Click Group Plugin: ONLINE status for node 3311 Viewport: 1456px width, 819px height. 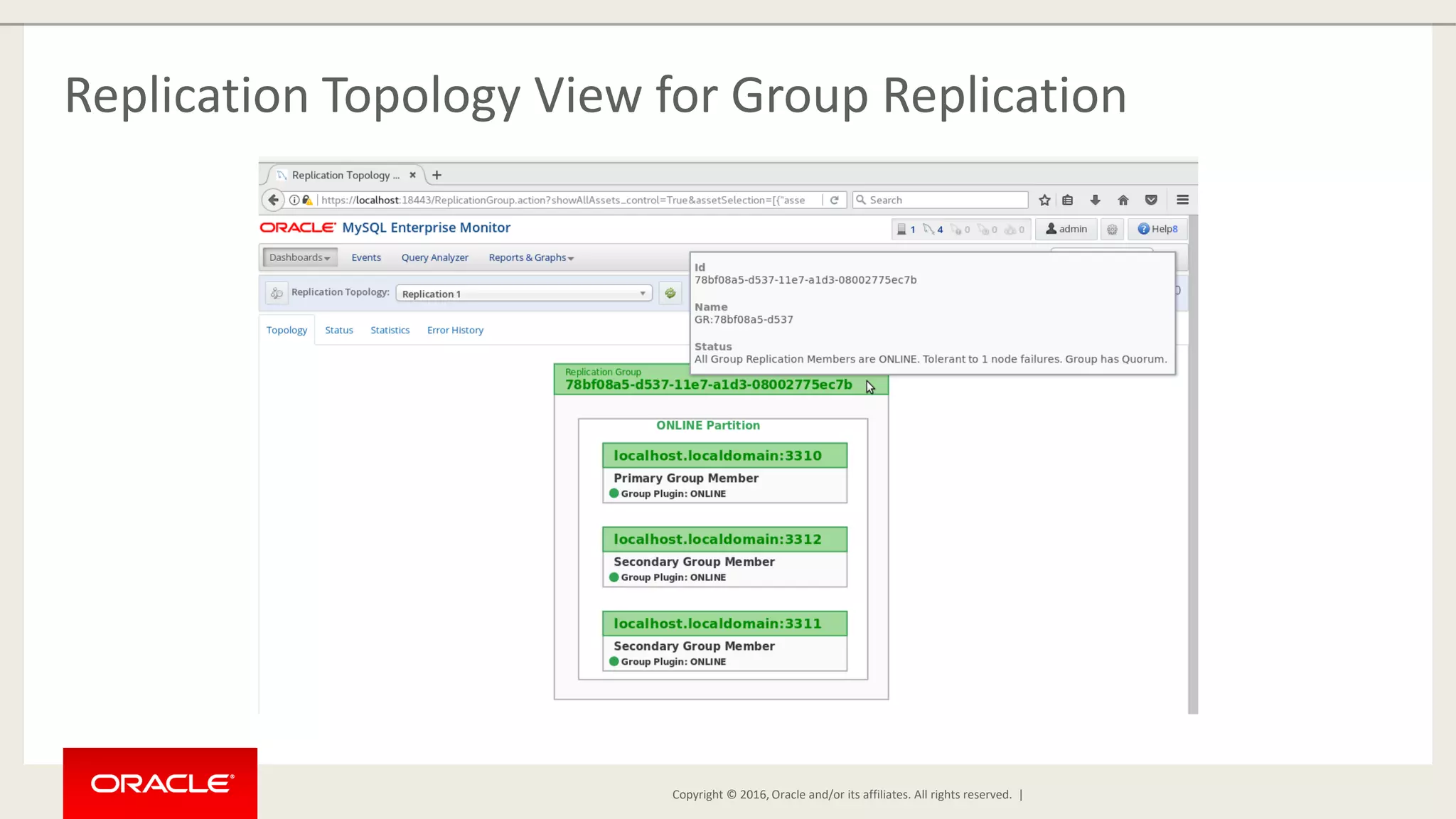(668, 662)
